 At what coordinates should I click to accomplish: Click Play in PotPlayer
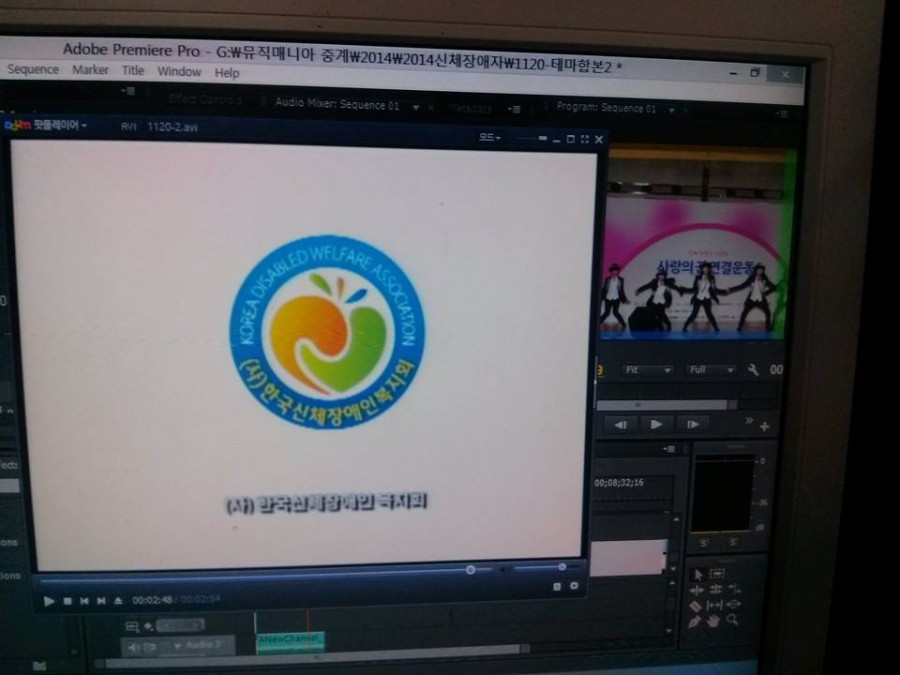pyautogui.click(x=49, y=601)
